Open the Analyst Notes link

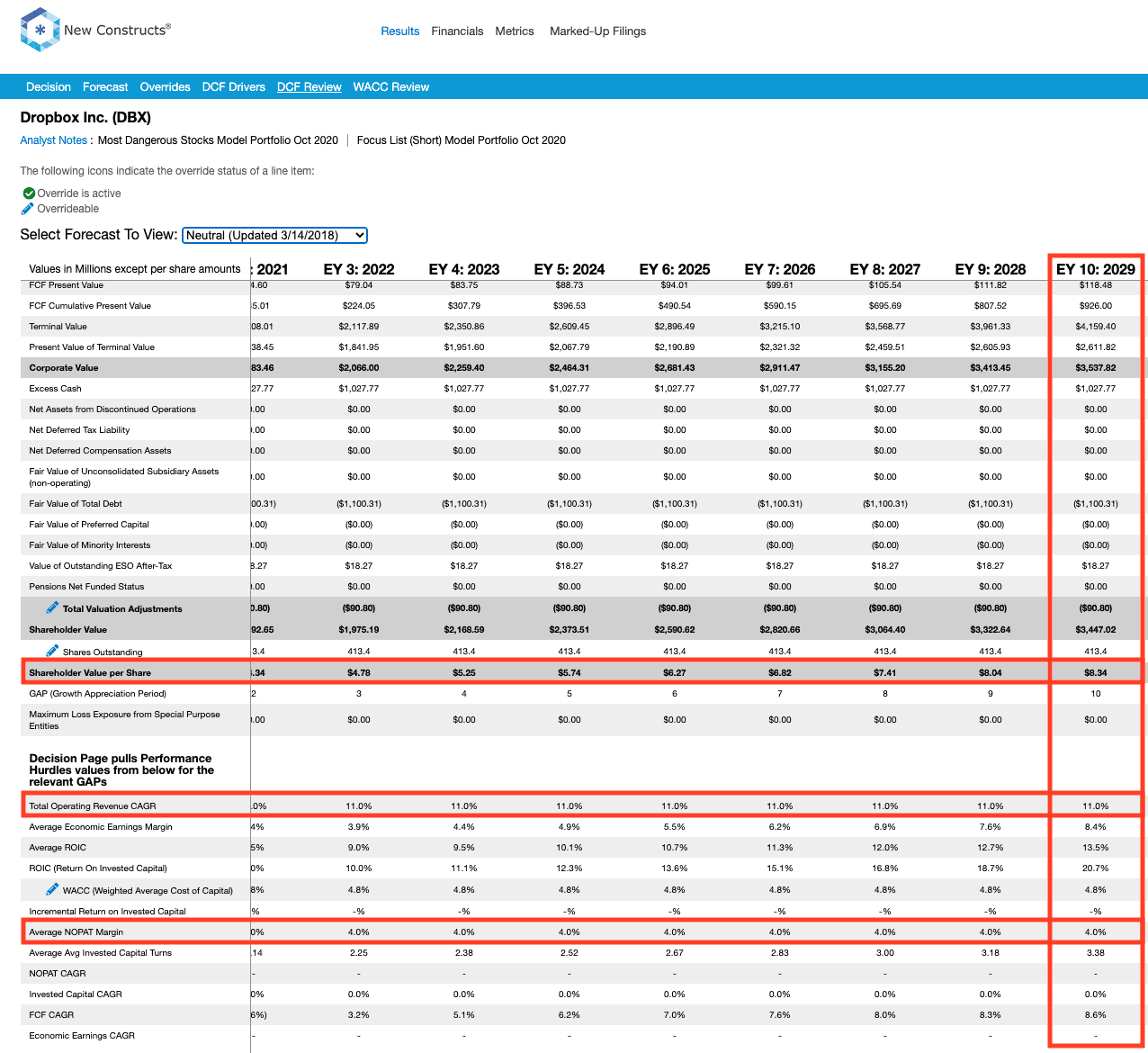coord(54,140)
